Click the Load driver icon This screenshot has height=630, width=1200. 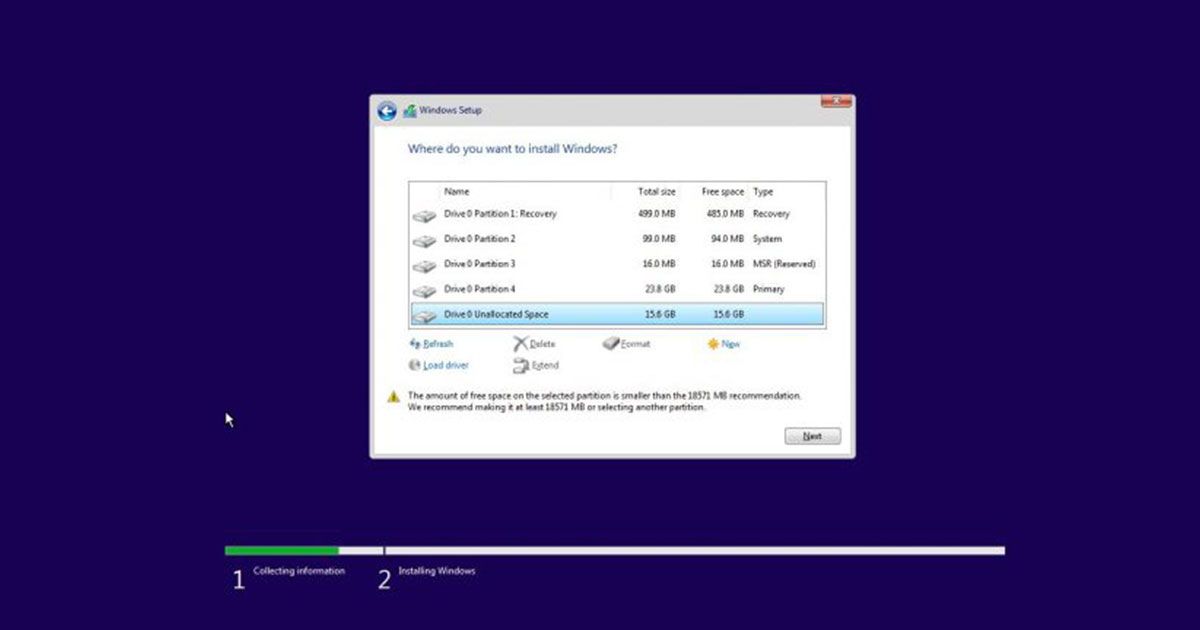point(414,365)
